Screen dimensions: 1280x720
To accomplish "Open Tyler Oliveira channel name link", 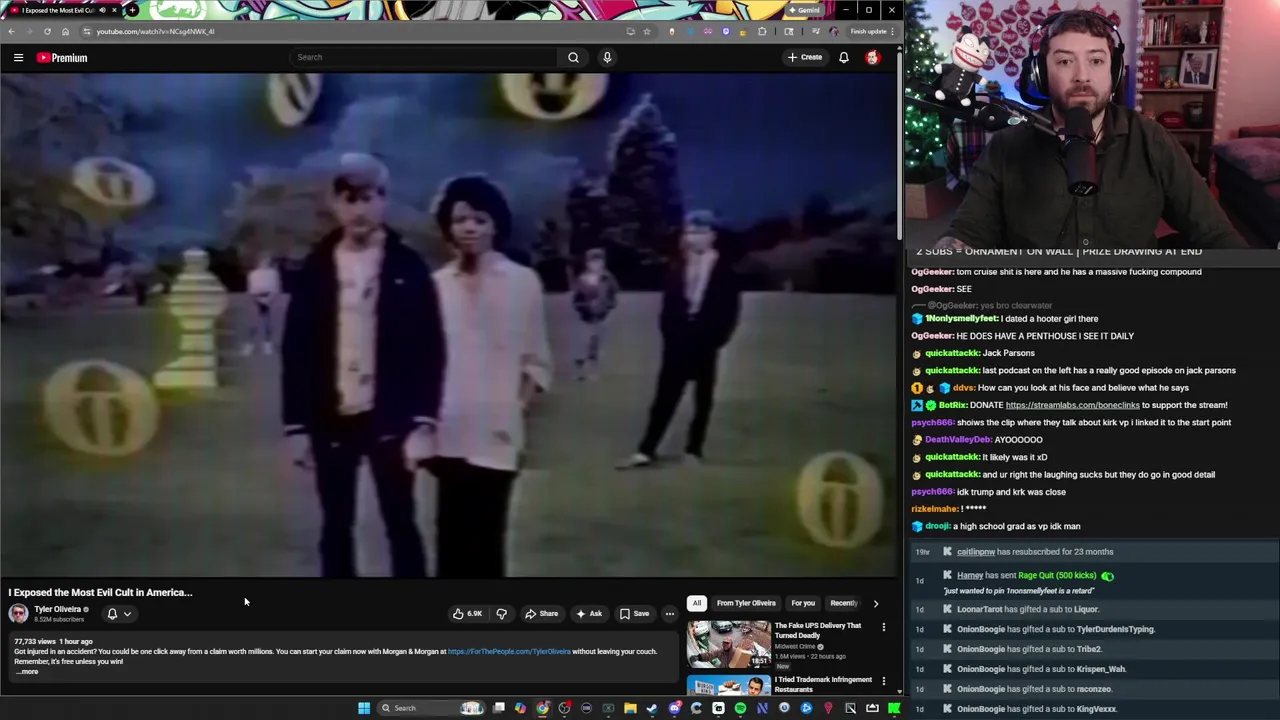I will [x=58, y=609].
